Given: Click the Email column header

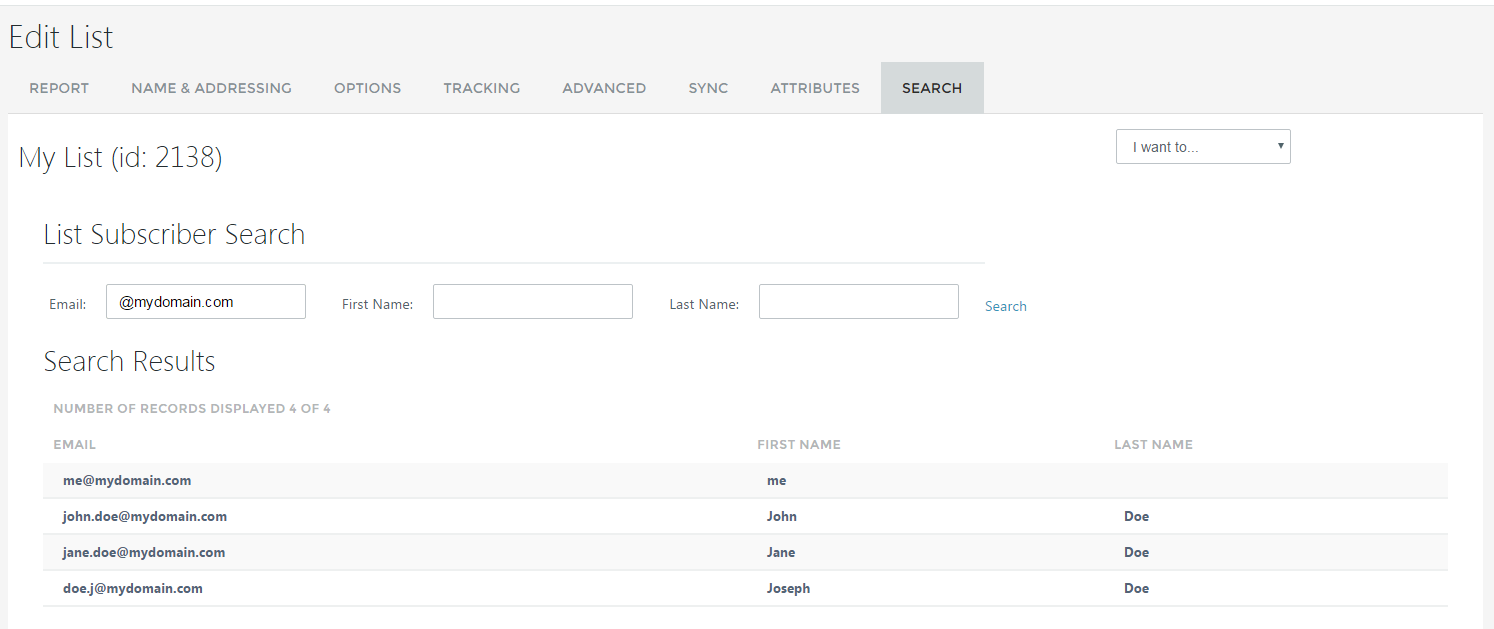Looking at the screenshot, I should coord(75,445).
